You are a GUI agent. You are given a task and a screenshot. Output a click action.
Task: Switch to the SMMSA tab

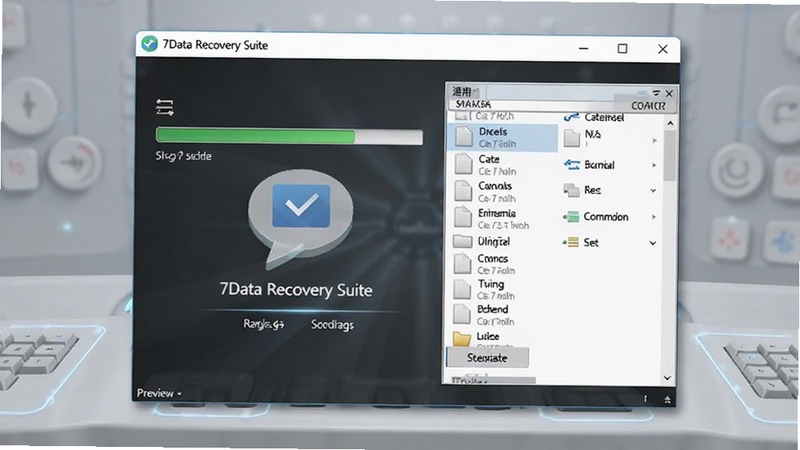coord(473,105)
